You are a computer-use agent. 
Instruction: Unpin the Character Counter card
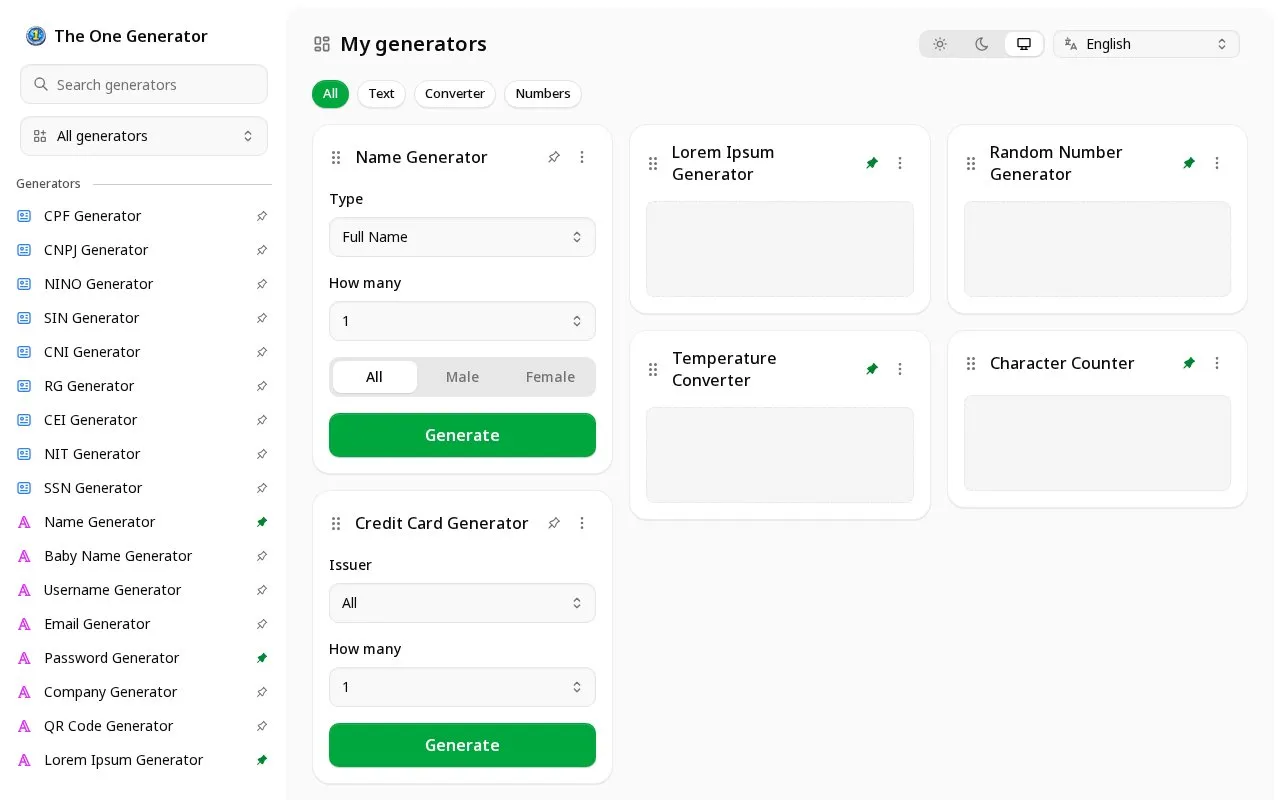point(1189,363)
